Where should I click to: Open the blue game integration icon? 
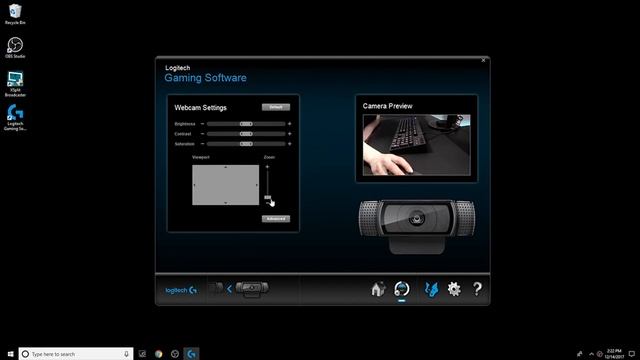coord(431,289)
